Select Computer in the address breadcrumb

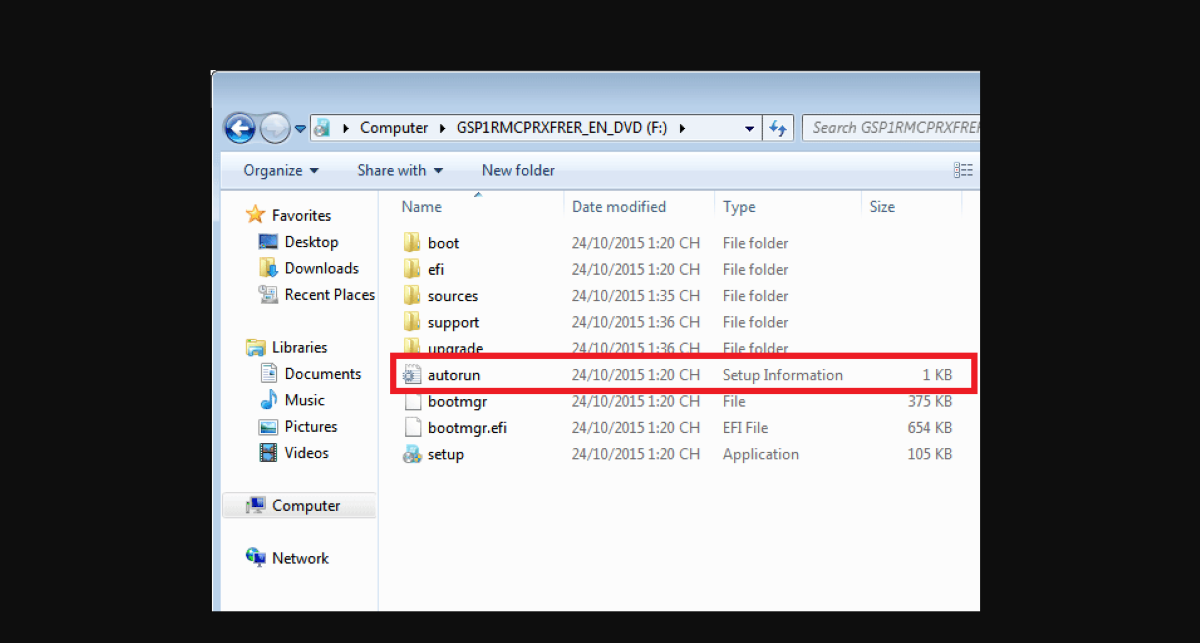point(394,128)
